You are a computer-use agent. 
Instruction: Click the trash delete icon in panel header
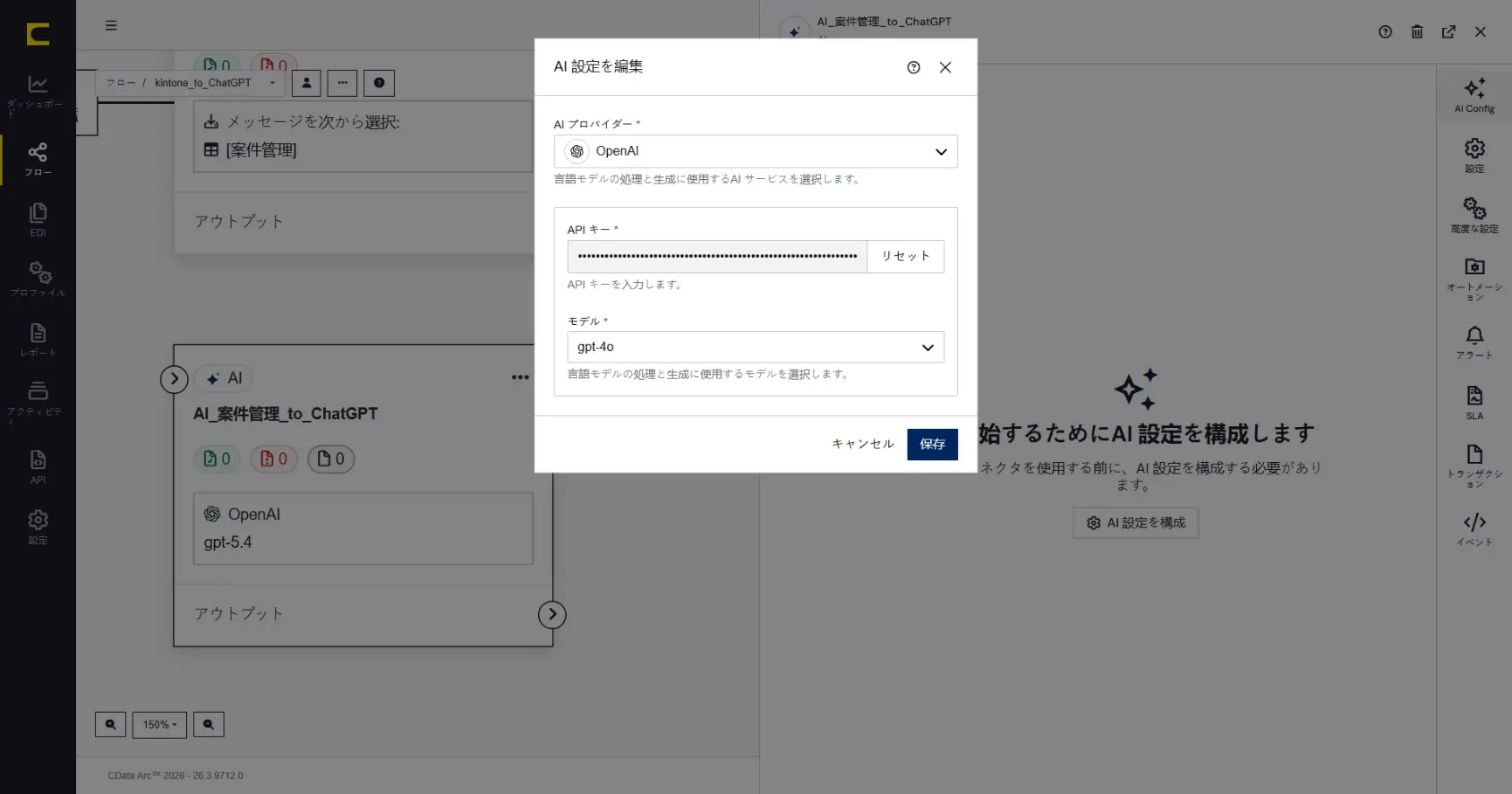click(1417, 32)
